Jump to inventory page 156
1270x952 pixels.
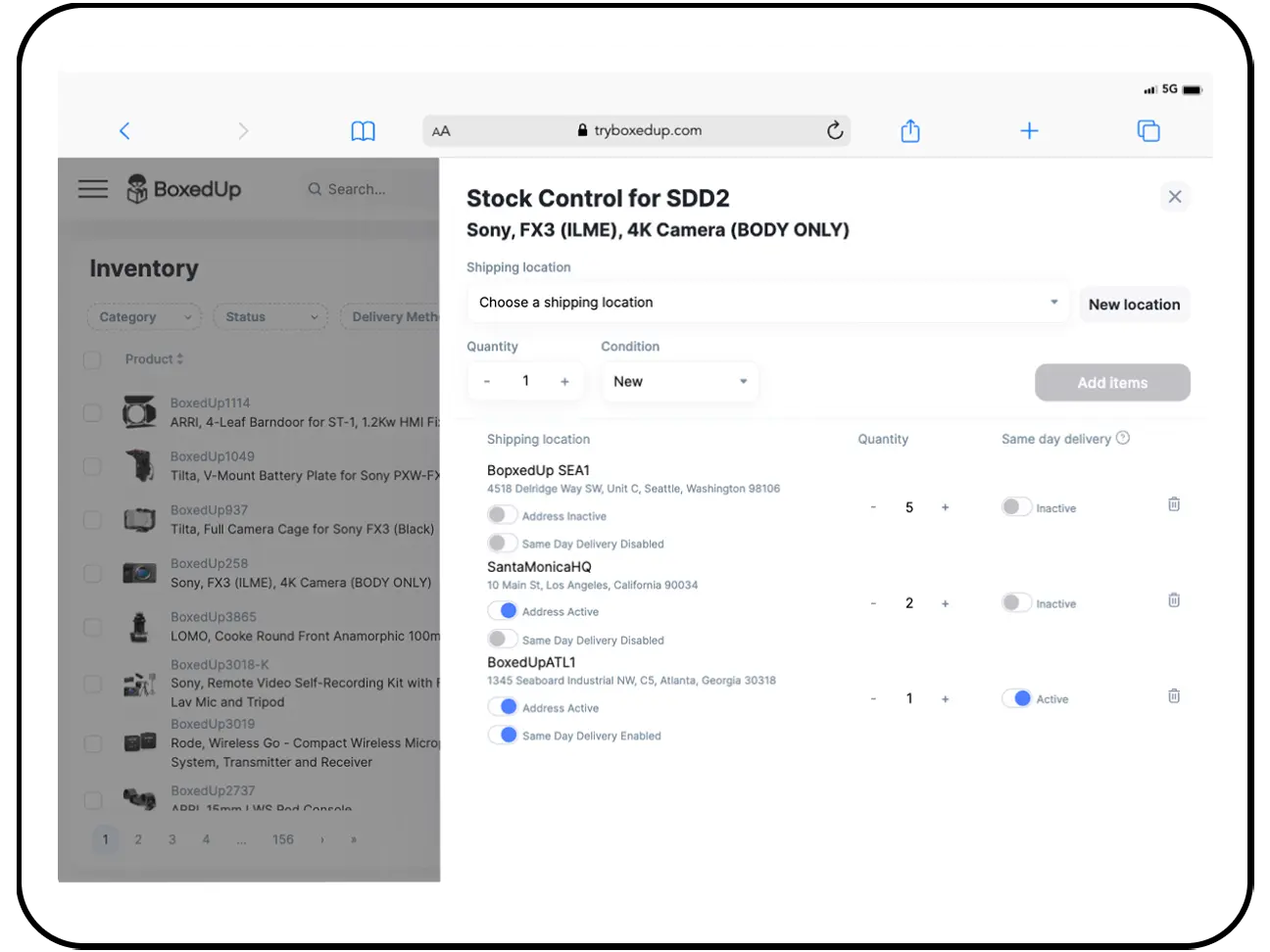point(282,839)
